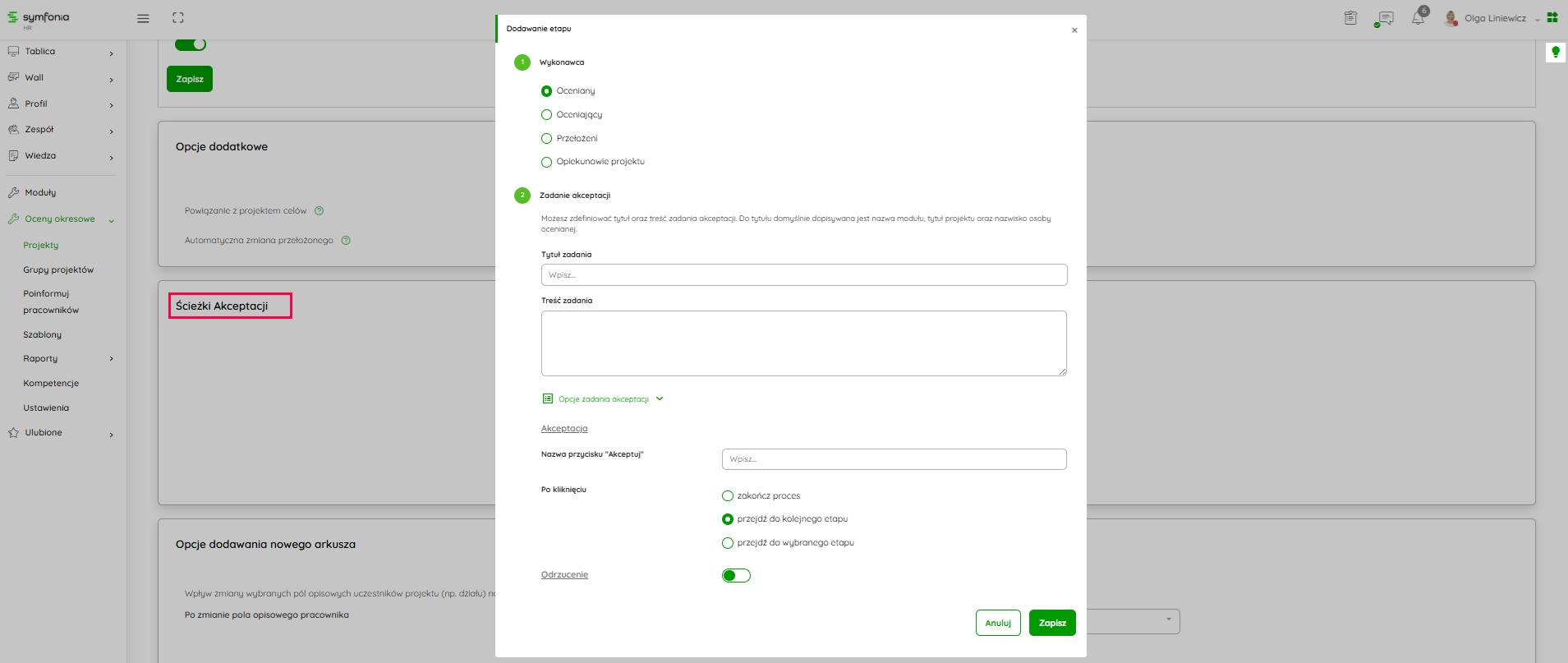
Task: Toggle fullscreen mode icon
Action: (x=178, y=18)
